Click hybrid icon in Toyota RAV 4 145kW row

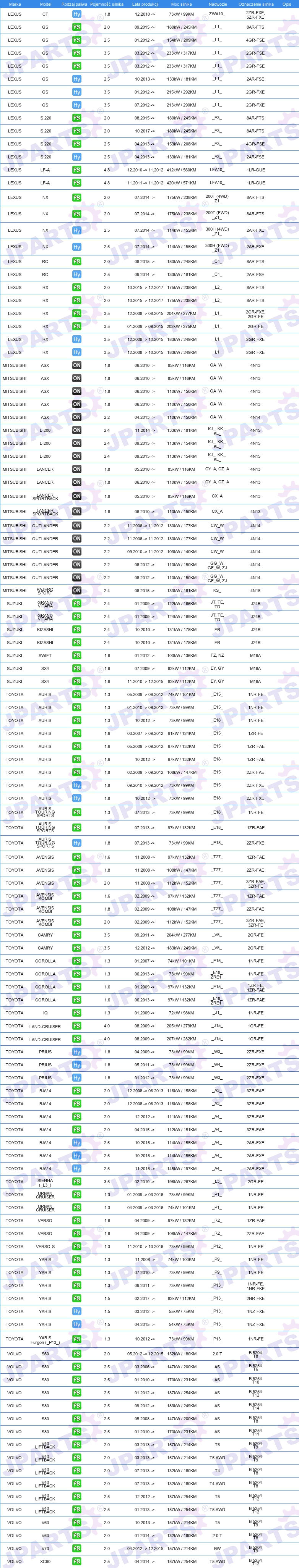(x=76, y=1169)
